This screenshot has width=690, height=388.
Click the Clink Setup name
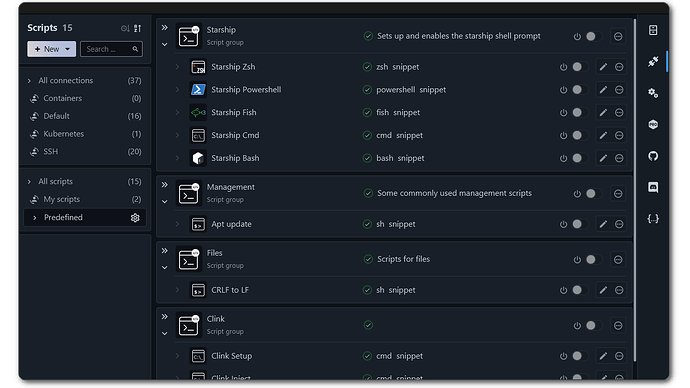[x=231, y=356]
